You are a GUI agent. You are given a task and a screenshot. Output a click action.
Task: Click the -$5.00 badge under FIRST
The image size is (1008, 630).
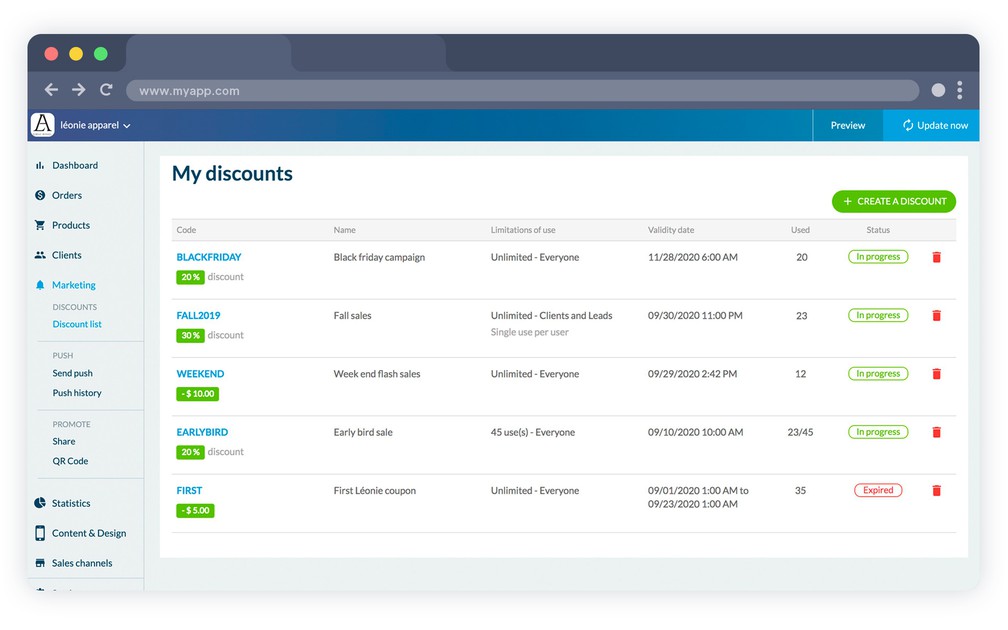click(195, 510)
